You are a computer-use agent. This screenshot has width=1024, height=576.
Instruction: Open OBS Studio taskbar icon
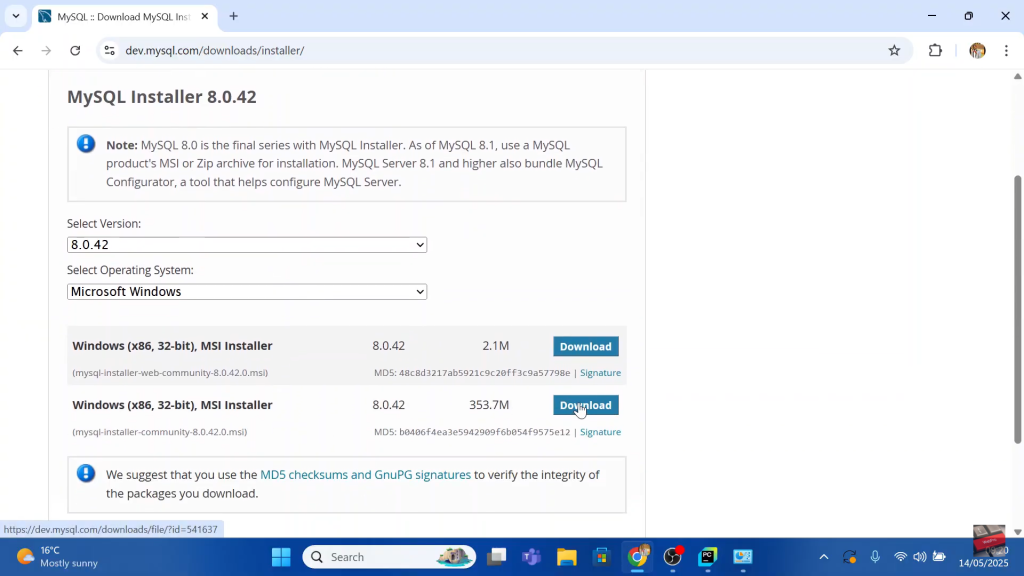point(672,557)
